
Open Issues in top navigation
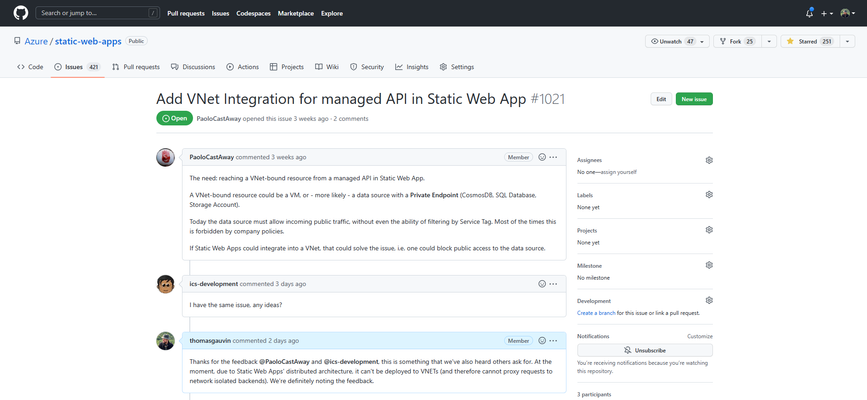tap(221, 13)
